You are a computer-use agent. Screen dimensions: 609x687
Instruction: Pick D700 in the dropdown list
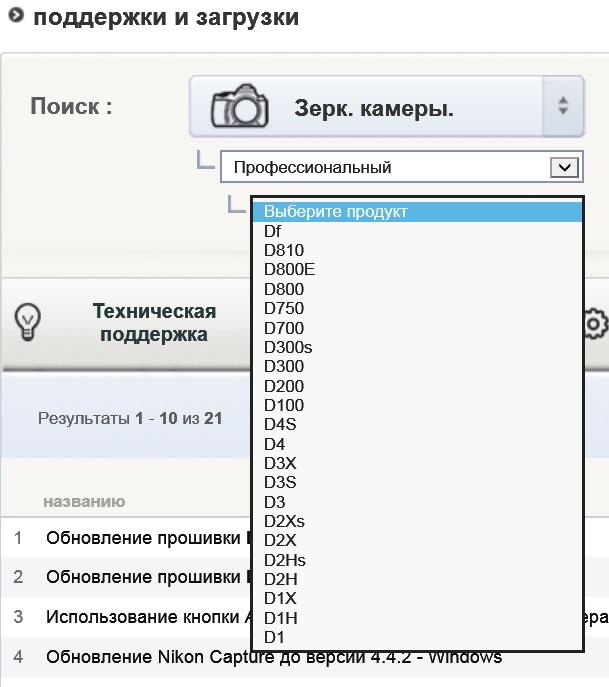click(x=418, y=328)
